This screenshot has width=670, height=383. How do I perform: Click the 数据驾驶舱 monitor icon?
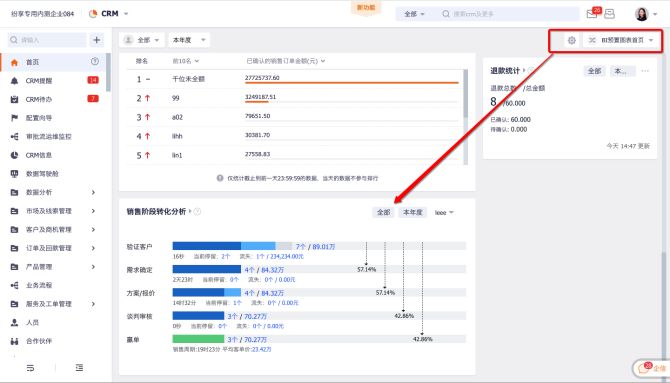click(x=15, y=174)
